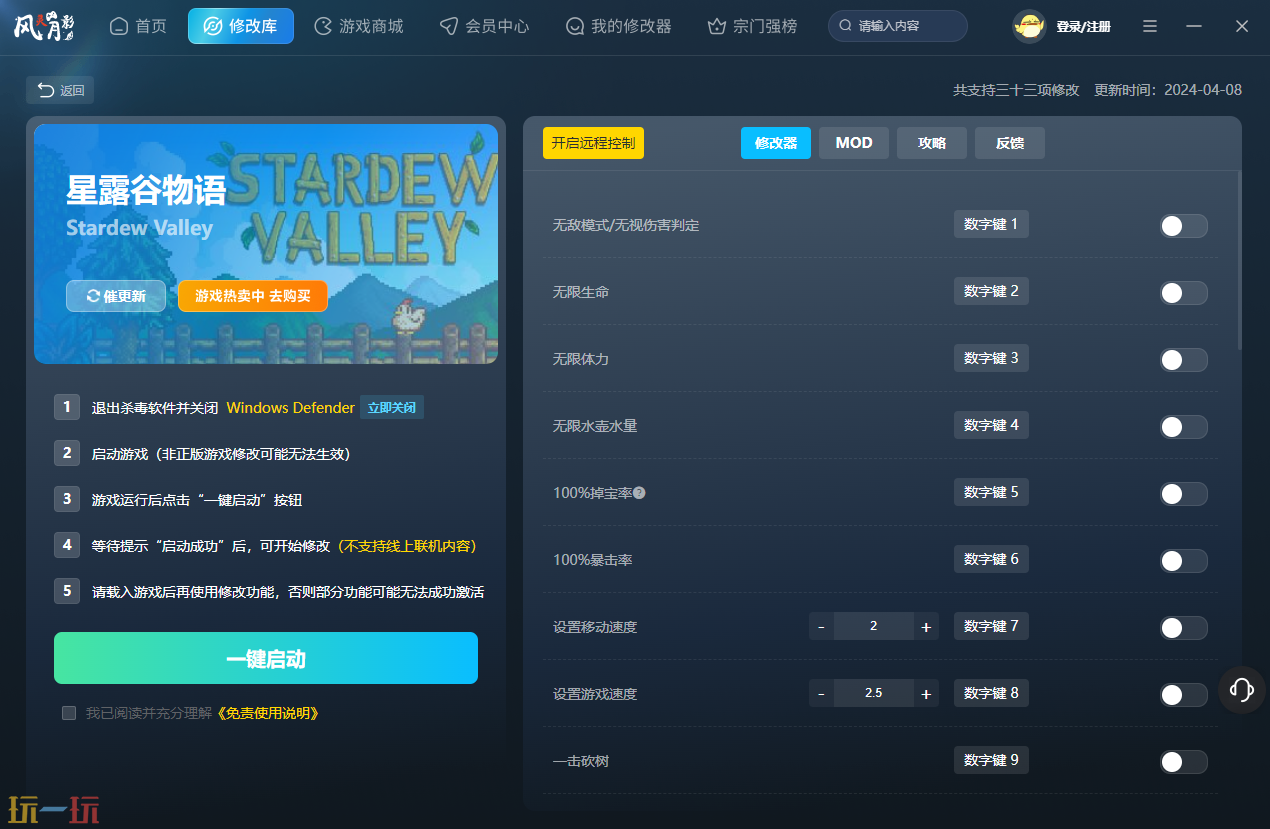Open the hamburger menu icon
This screenshot has width=1270, height=829.
(x=1150, y=26)
